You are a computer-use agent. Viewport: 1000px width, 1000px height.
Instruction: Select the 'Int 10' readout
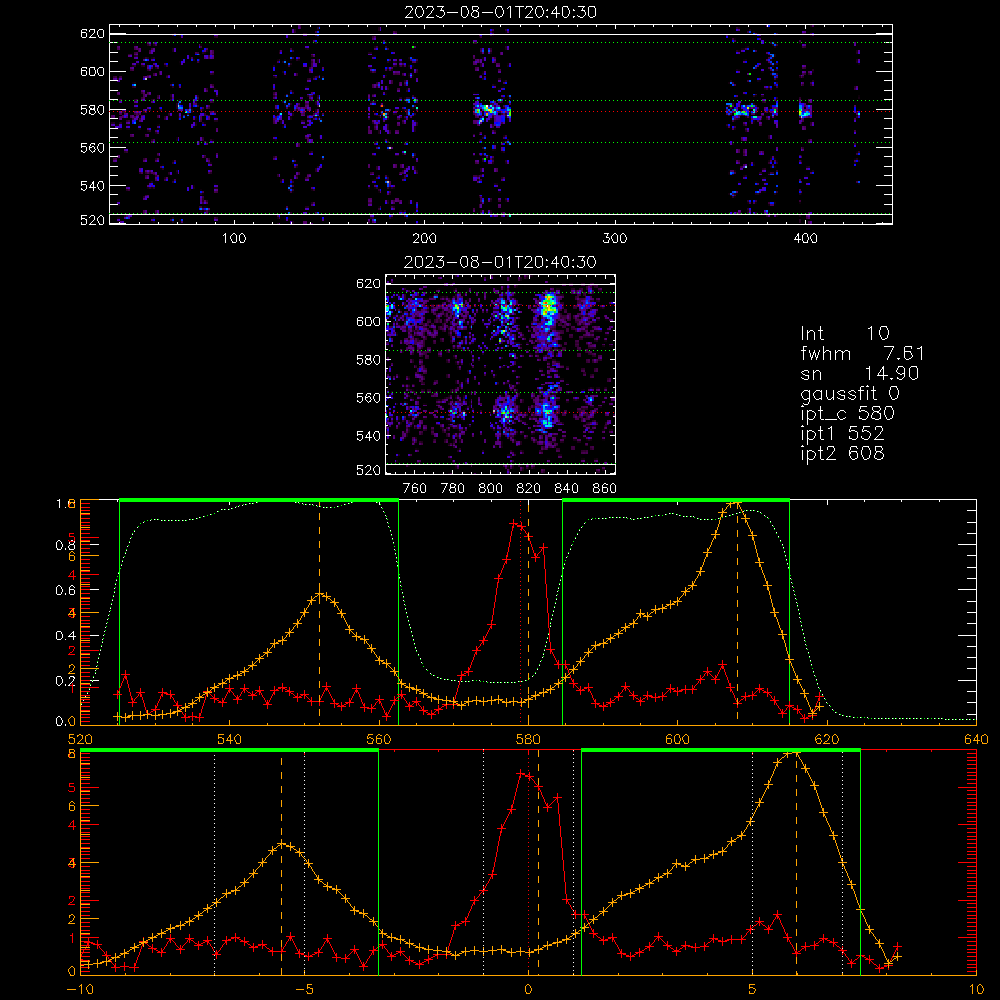tap(845, 333)
